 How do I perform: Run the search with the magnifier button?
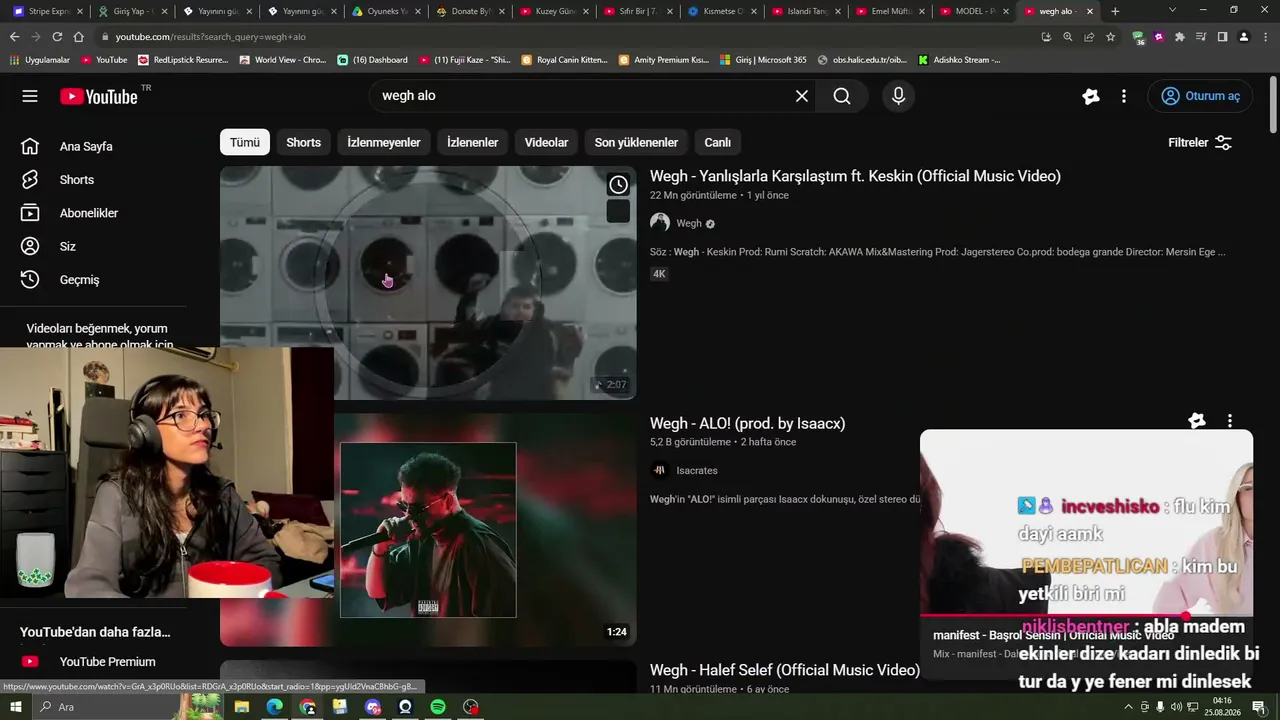[x=842, y=96]
